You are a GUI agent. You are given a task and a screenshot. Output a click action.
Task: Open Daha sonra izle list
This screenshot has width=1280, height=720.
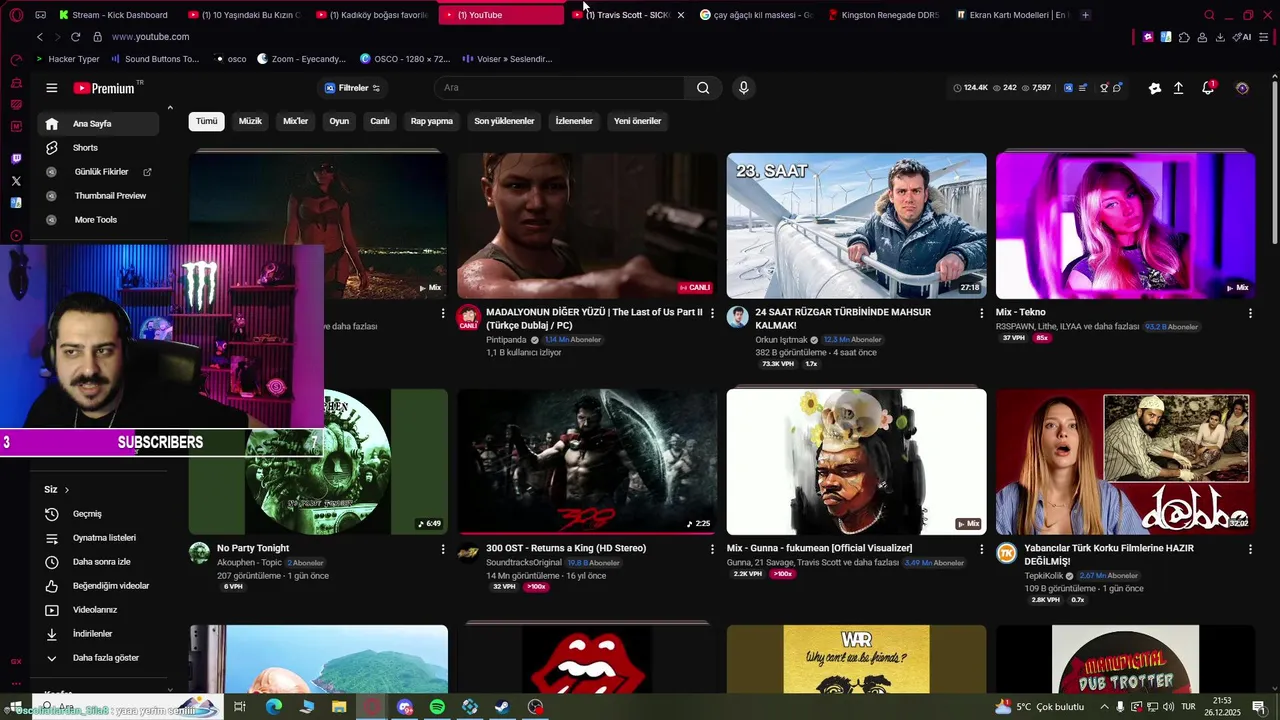pyautogui.click(x=98, y=562)
